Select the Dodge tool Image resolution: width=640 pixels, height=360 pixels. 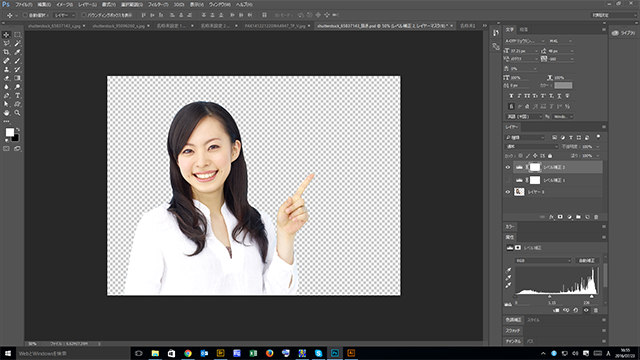[x=17, y=87]
